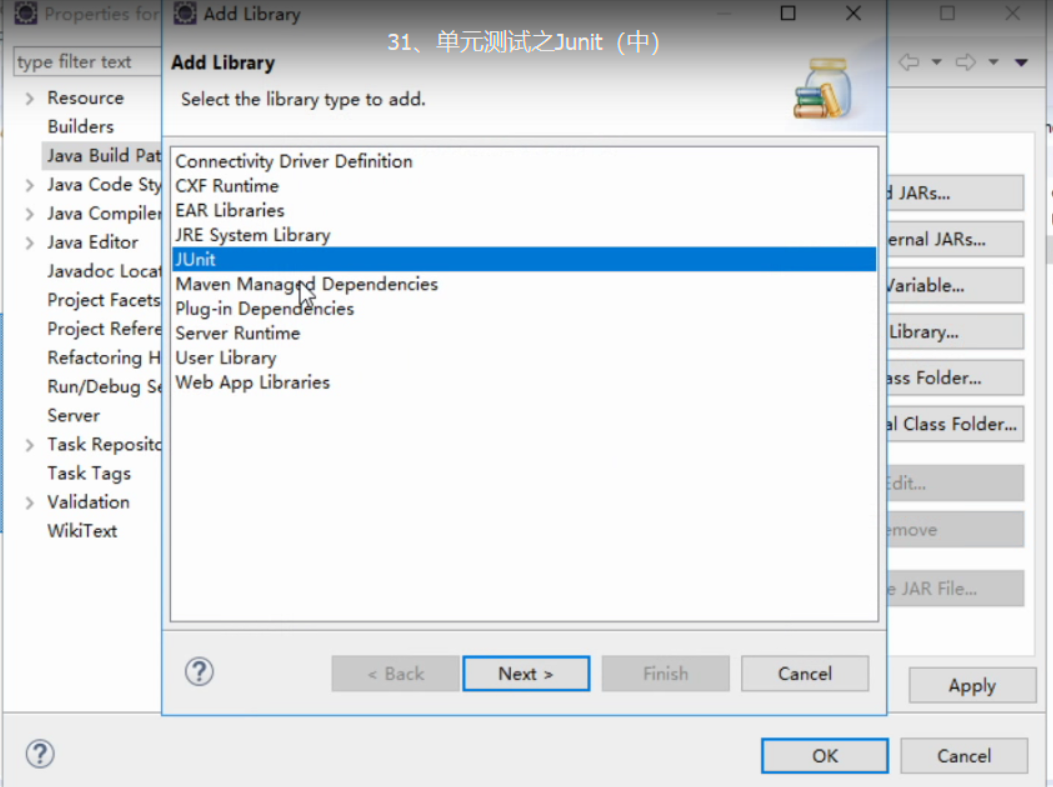
Task: Click the help icon in Add Library dialog
Action: pos(199,672)
